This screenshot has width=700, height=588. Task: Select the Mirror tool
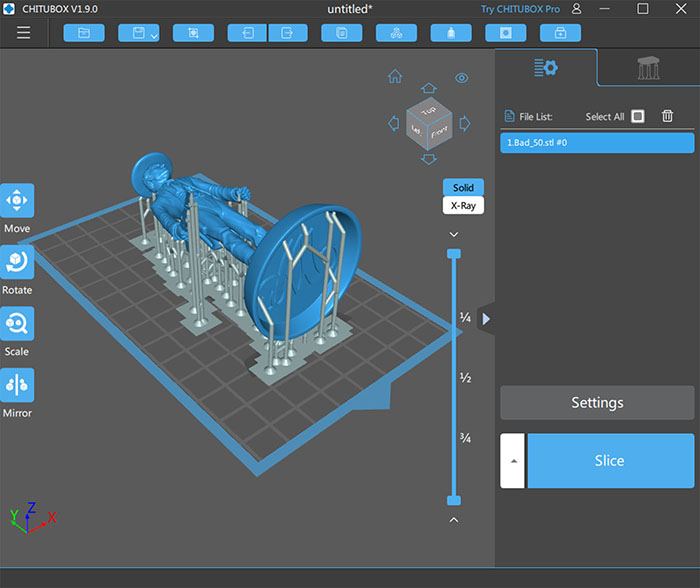[x=17, y=385]
